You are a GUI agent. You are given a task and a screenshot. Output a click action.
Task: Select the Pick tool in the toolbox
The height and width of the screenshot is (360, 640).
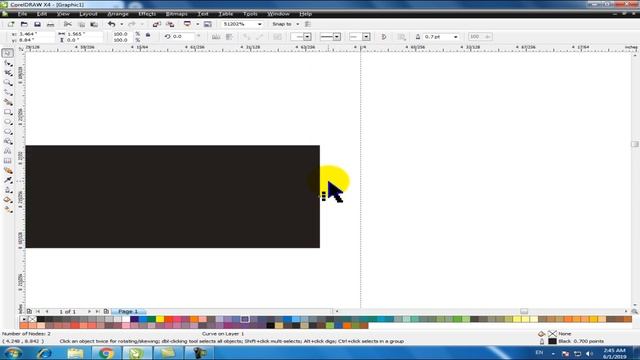(x=8, y=53)
